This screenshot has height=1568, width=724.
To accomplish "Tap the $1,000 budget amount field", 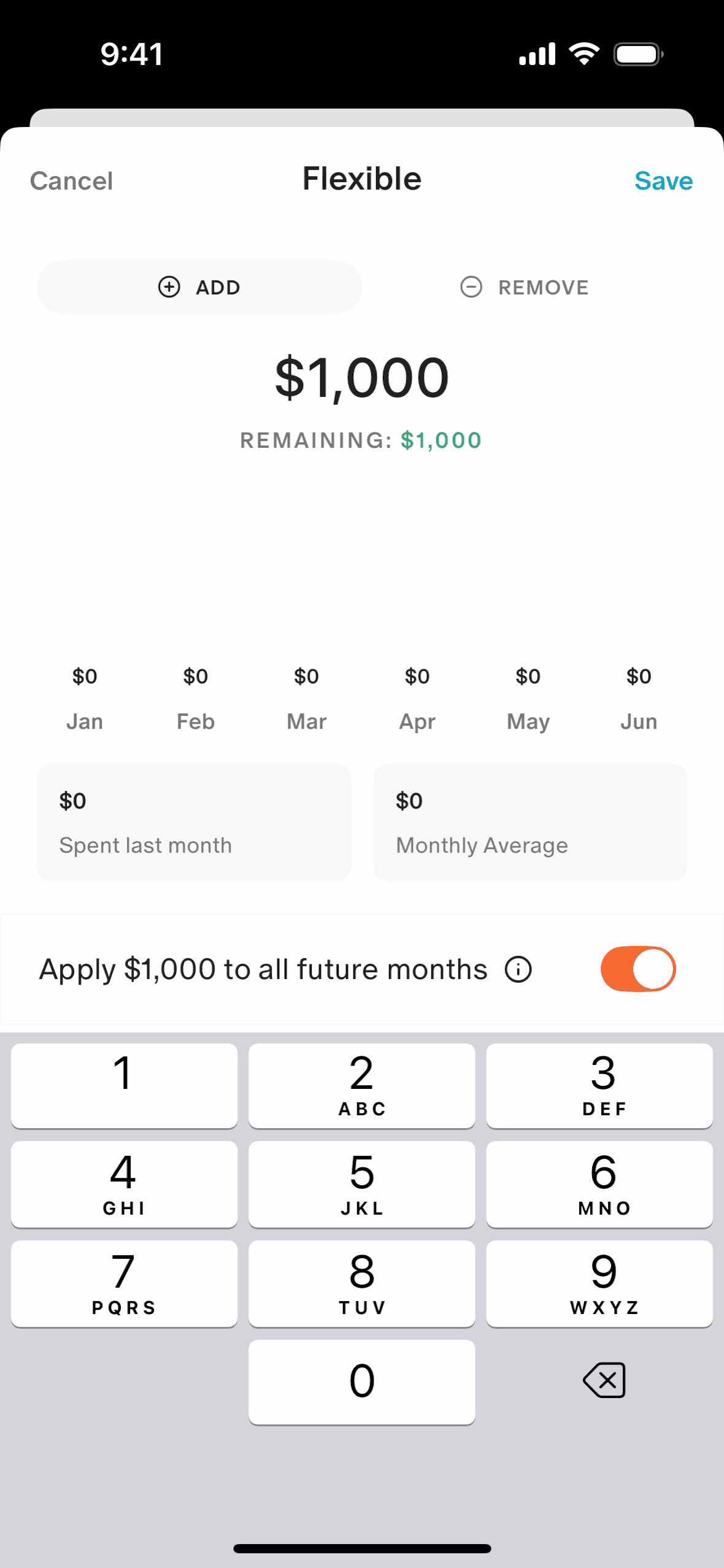I will coord(362,378).
